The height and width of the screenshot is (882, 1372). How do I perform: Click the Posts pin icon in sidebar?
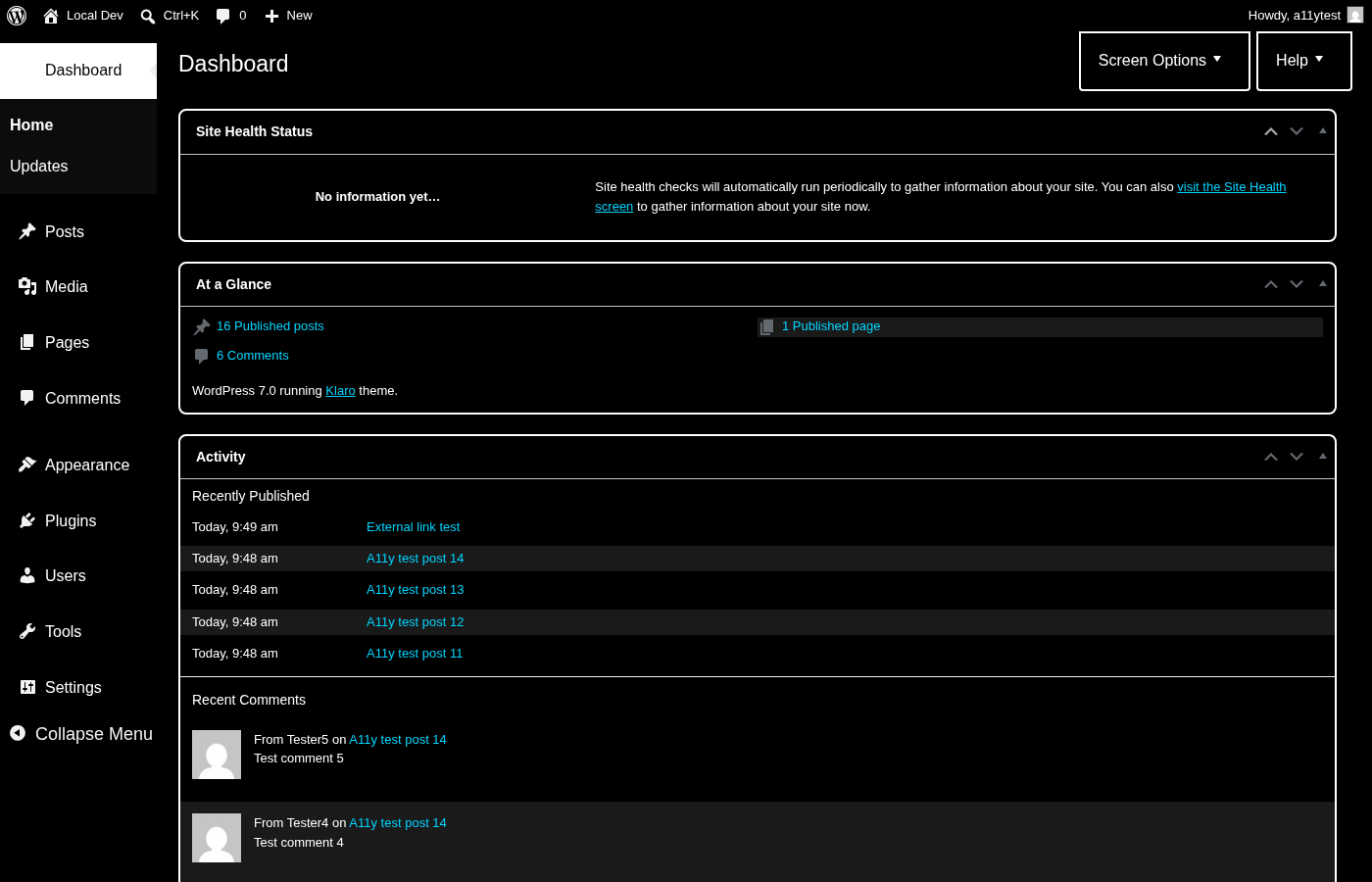coord(27,231)
